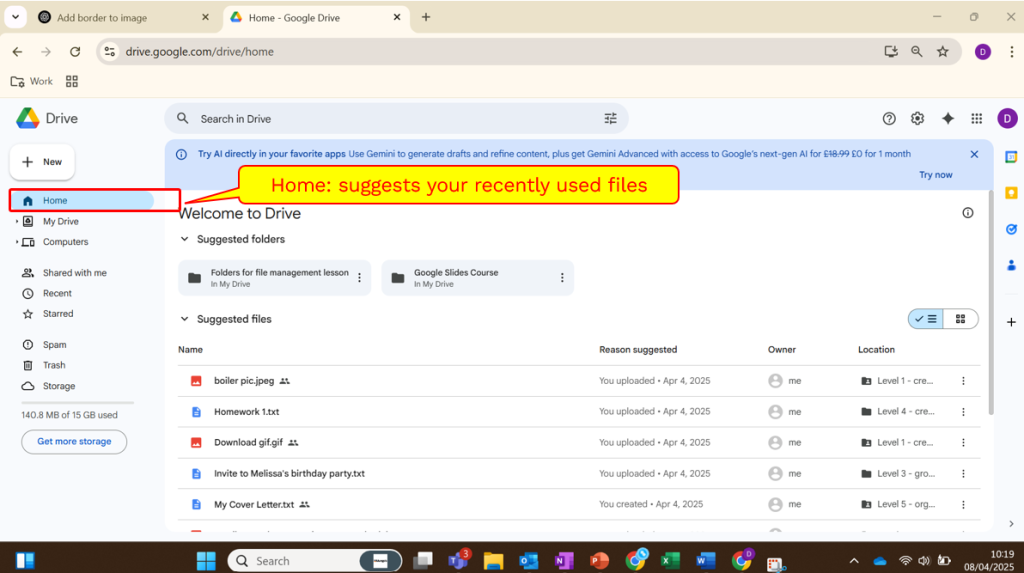1024x573 pixels.
Task: Collapse the Suggested files section
Action: (184, 319)
